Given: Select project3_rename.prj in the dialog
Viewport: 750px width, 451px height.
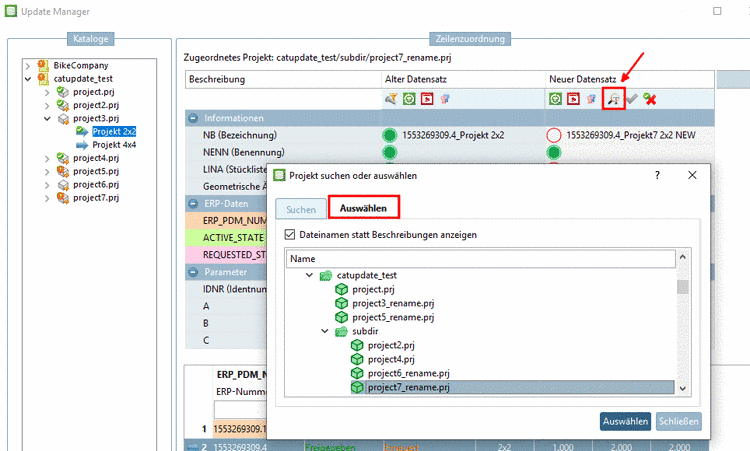Looking at the screenshot, I should (393, 303).
